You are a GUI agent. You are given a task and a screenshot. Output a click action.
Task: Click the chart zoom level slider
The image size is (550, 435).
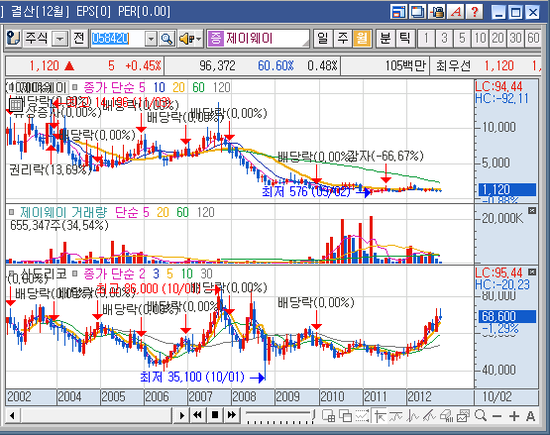pos(280,416)
